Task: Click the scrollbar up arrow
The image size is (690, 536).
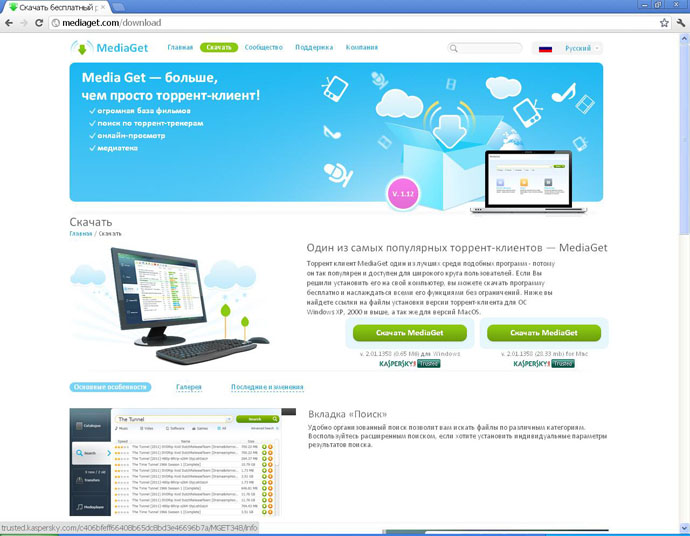Action: pos(684,39)
